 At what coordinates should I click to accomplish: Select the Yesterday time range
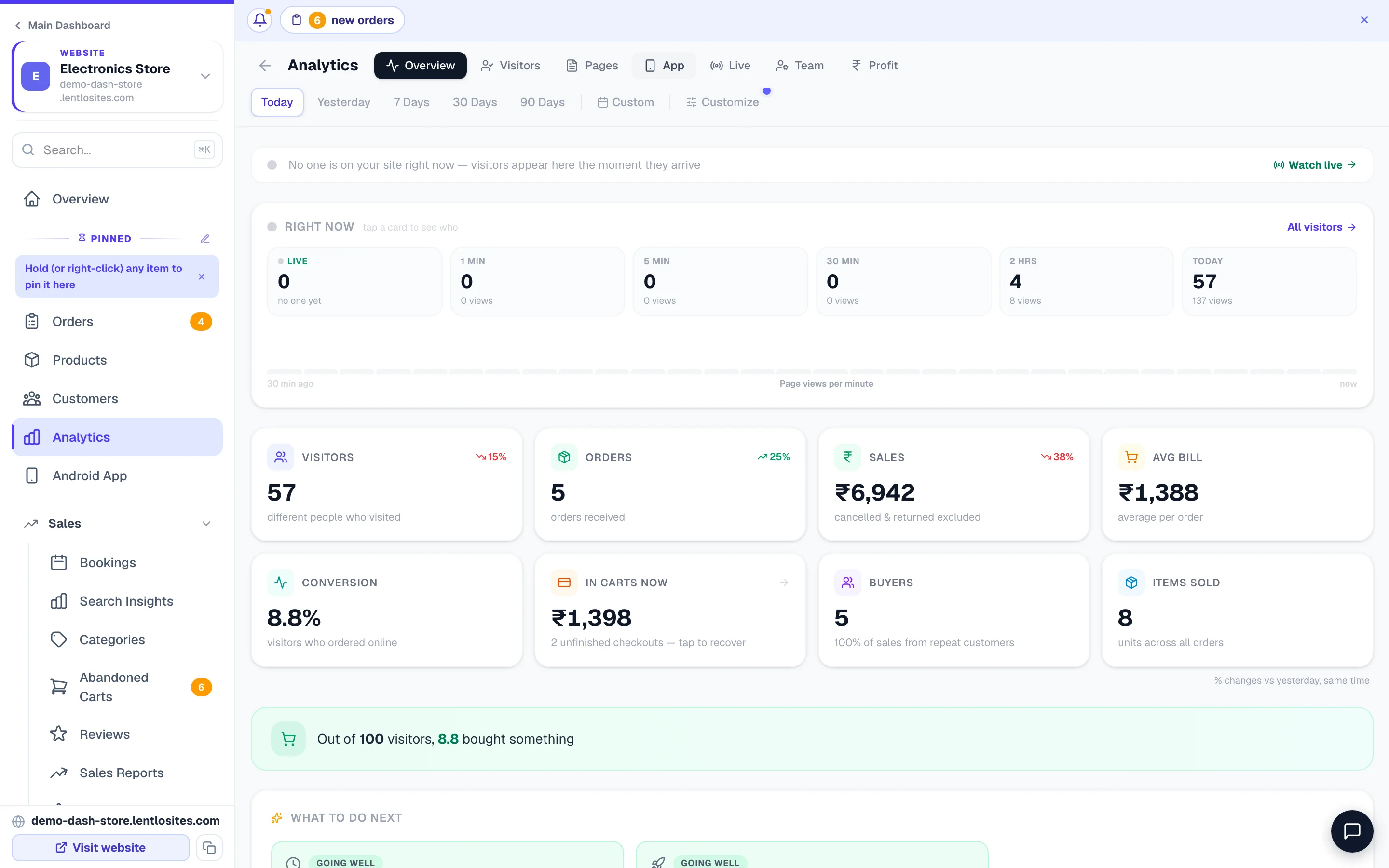(x=343, y=102)
